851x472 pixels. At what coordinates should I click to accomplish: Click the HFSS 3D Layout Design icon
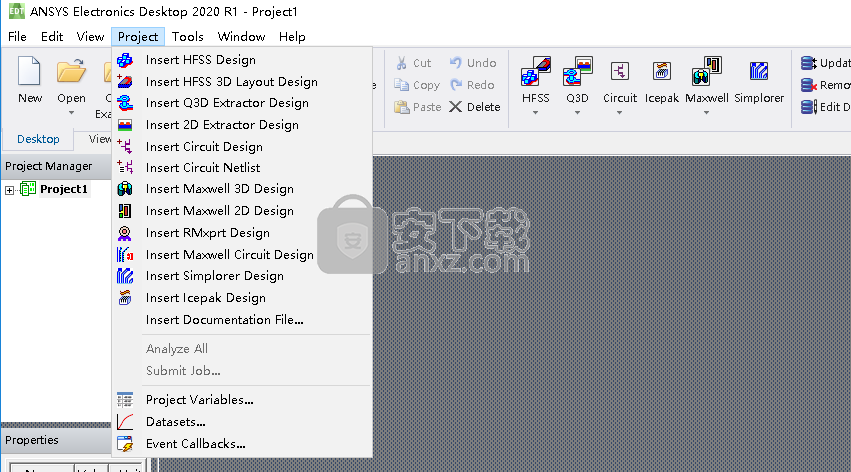tap(125, 82)
